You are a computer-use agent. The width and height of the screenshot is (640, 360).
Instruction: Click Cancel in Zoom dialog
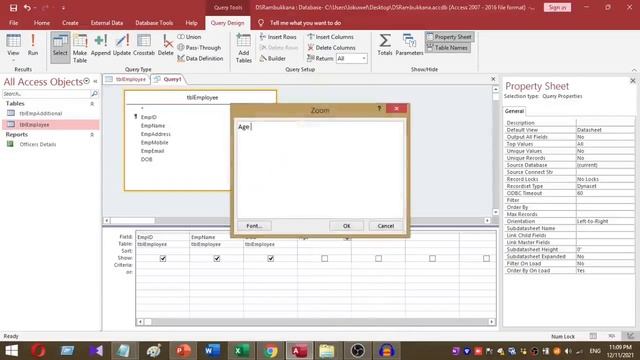386,226
